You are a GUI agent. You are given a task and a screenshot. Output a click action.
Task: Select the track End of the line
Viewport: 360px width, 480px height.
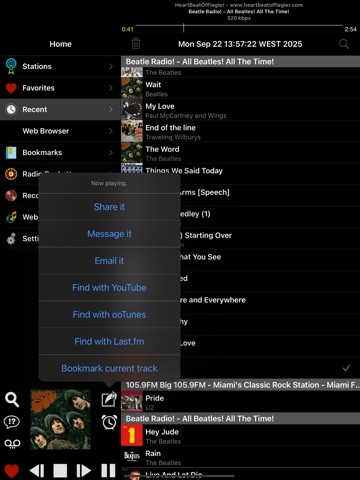coord(240,131)
